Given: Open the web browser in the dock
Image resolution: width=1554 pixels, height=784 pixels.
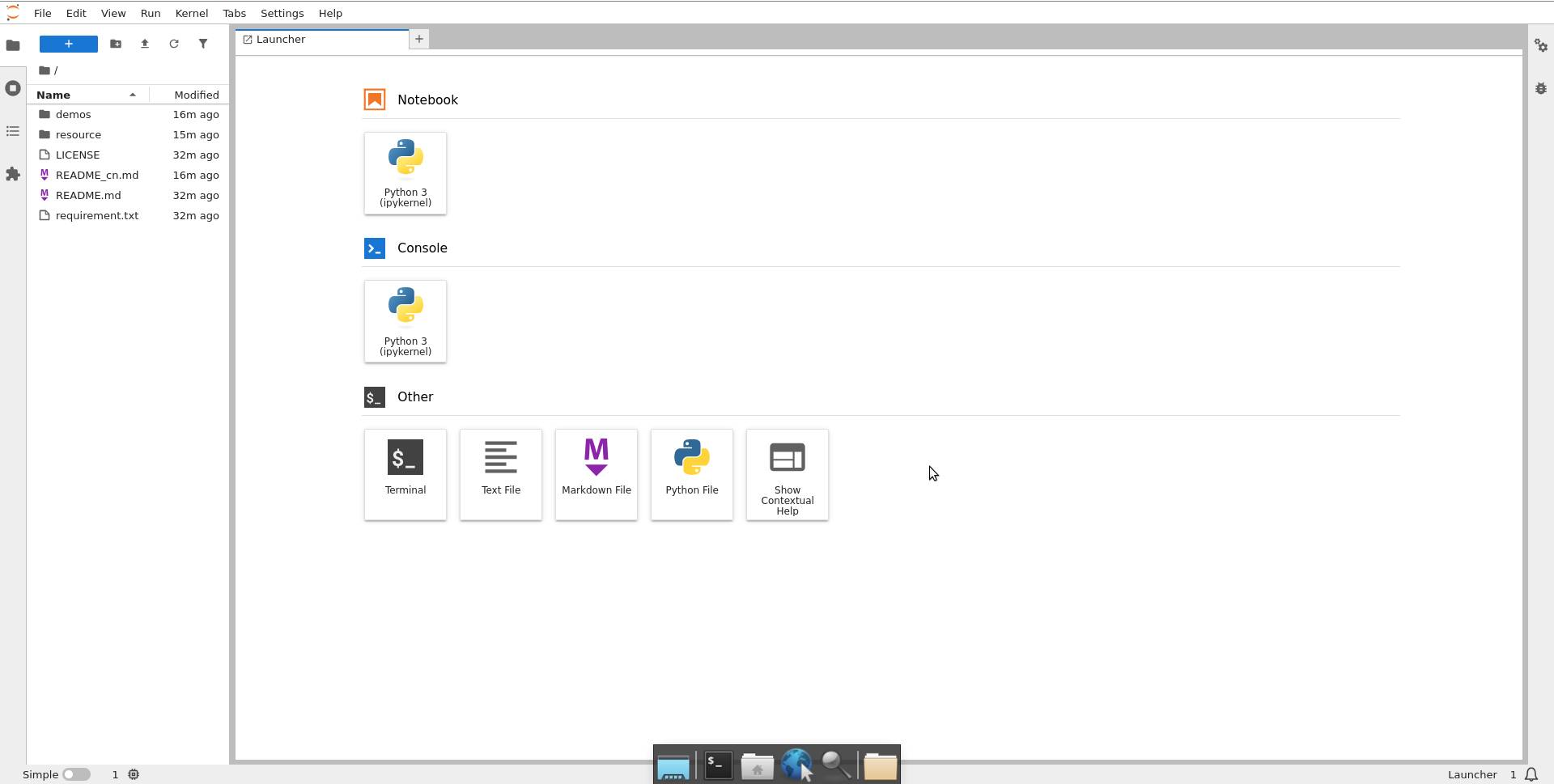Looking at the screenshot, I should 796,765.
